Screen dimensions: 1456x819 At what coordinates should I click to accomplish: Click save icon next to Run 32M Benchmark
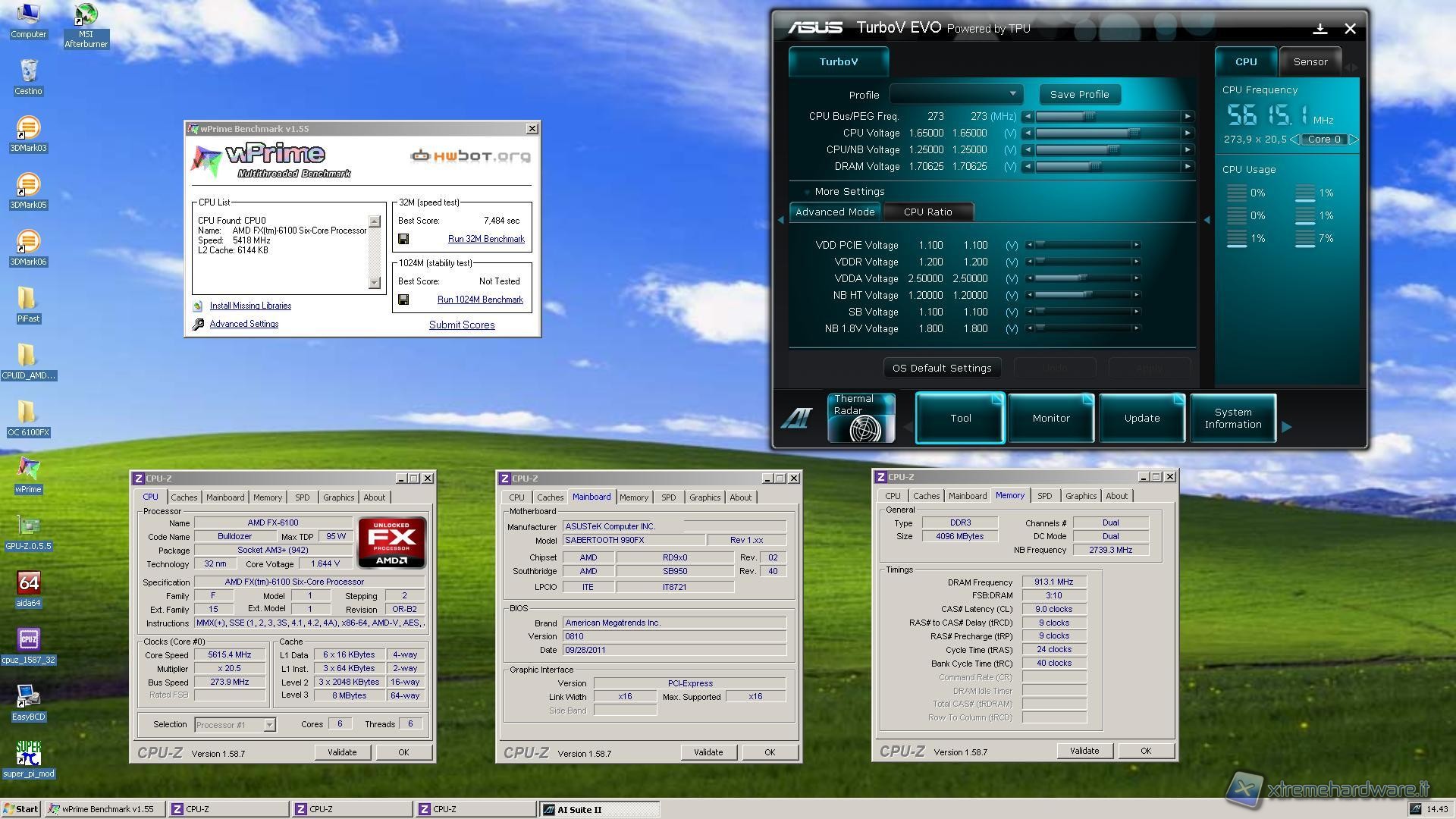tap(403, 239)
